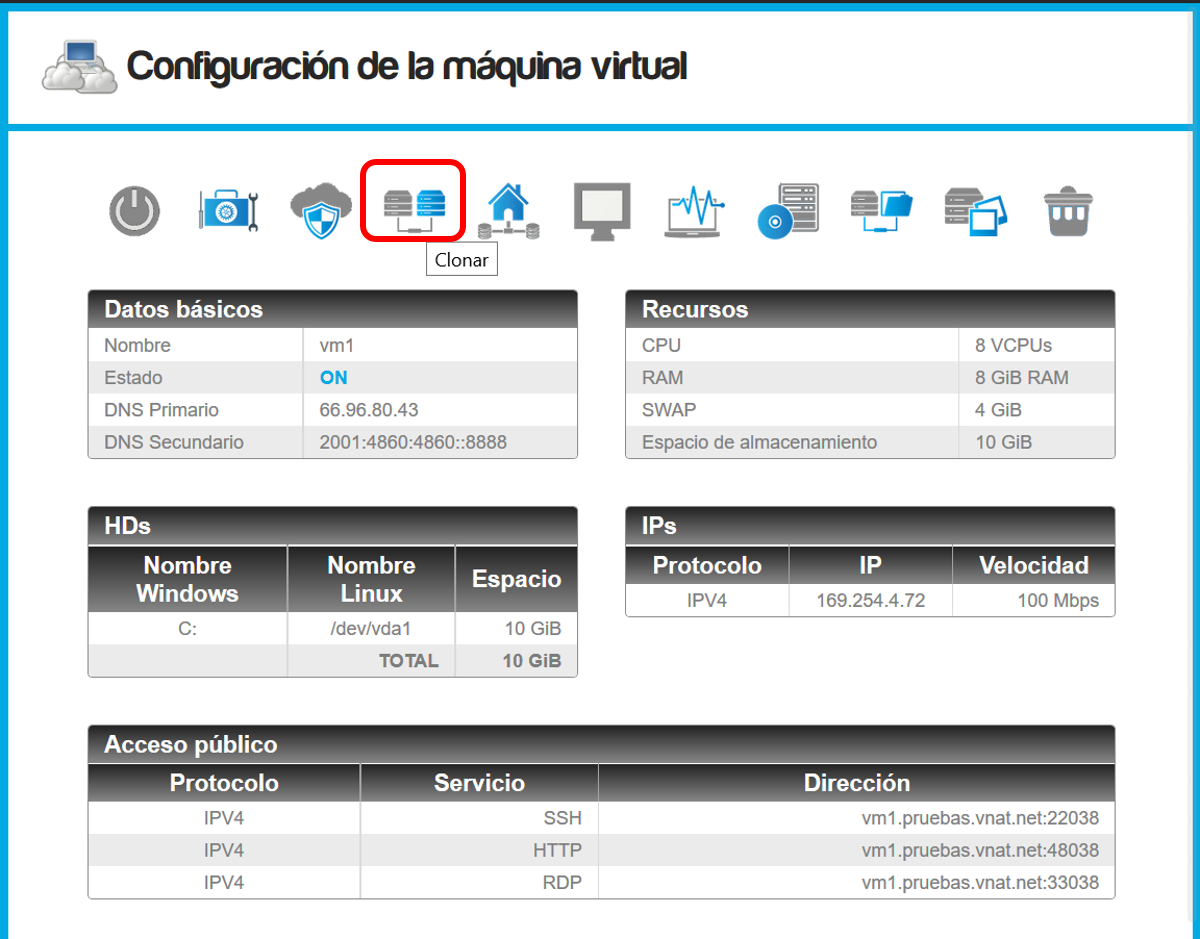Select SSH address vm1.pruebas.vnat.net:22038
The image size is (1200, 939).
point(980,818)
